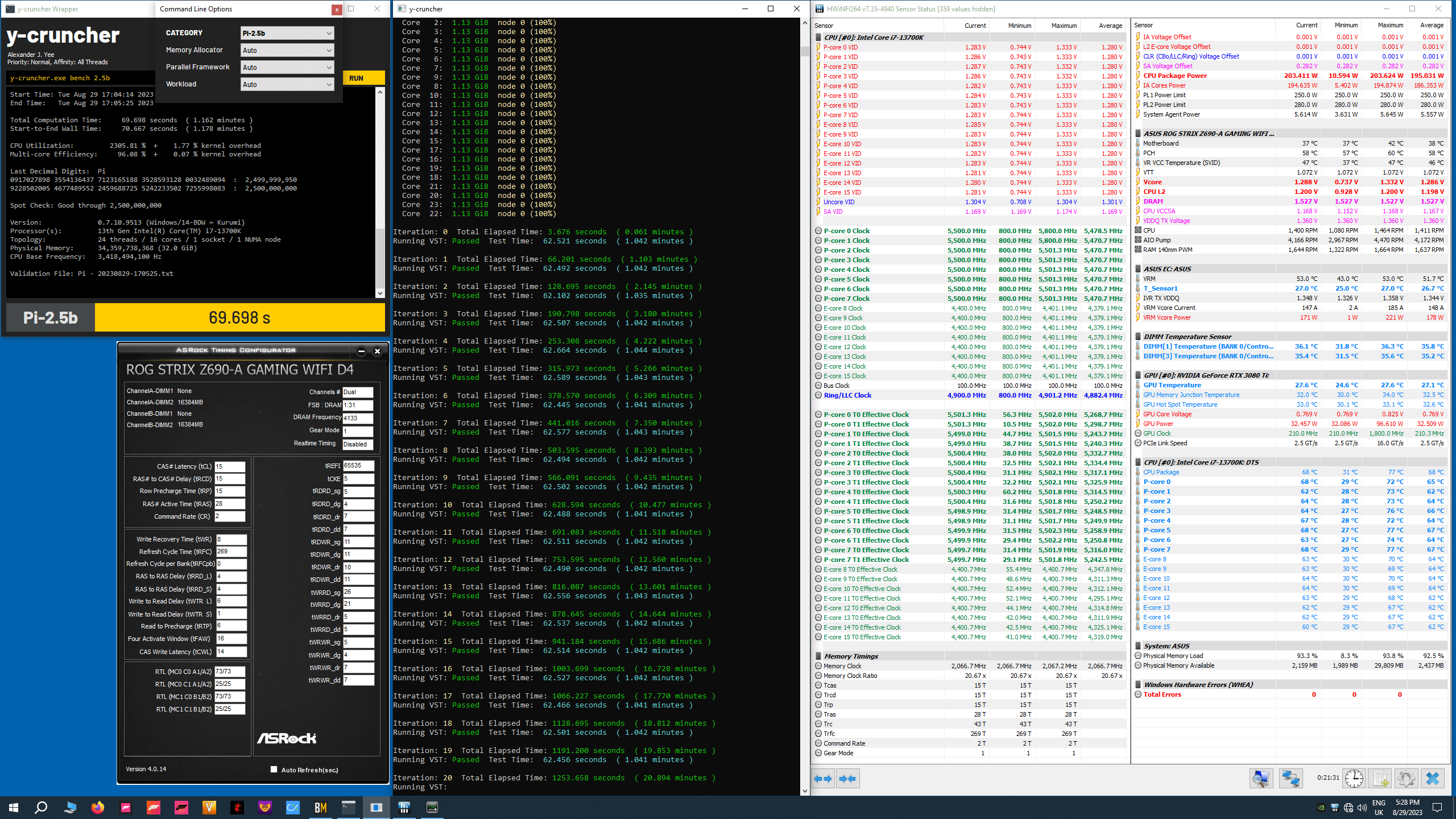
Task: Open the computer icon on taskbar
Action: (x=70, y=807)
